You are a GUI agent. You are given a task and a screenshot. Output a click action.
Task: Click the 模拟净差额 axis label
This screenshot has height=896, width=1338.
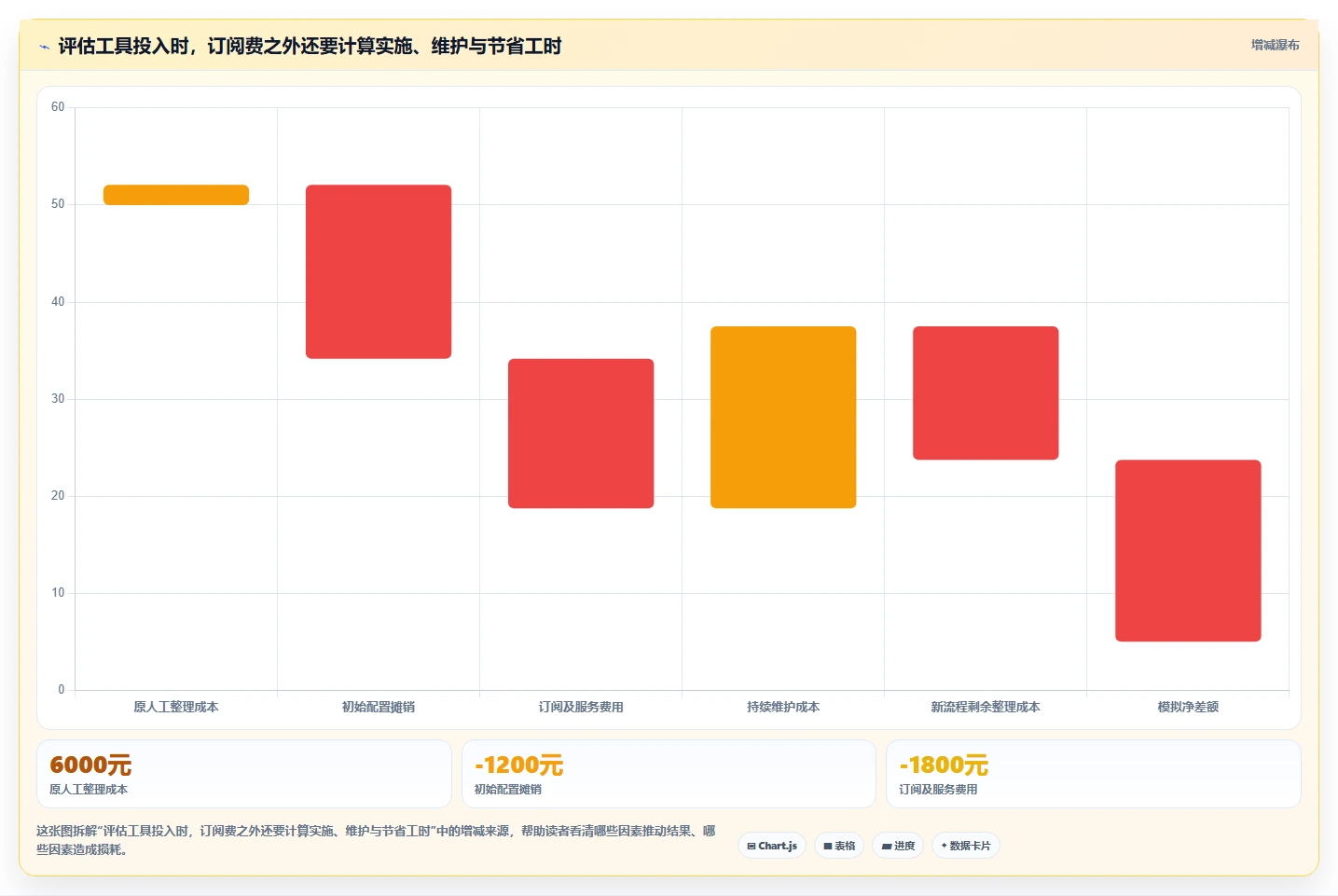tap(1188, 707)
